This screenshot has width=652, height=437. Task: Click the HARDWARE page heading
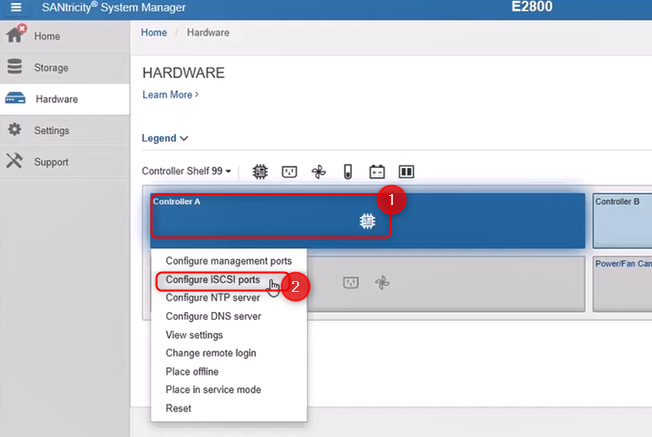click(183, 73)
